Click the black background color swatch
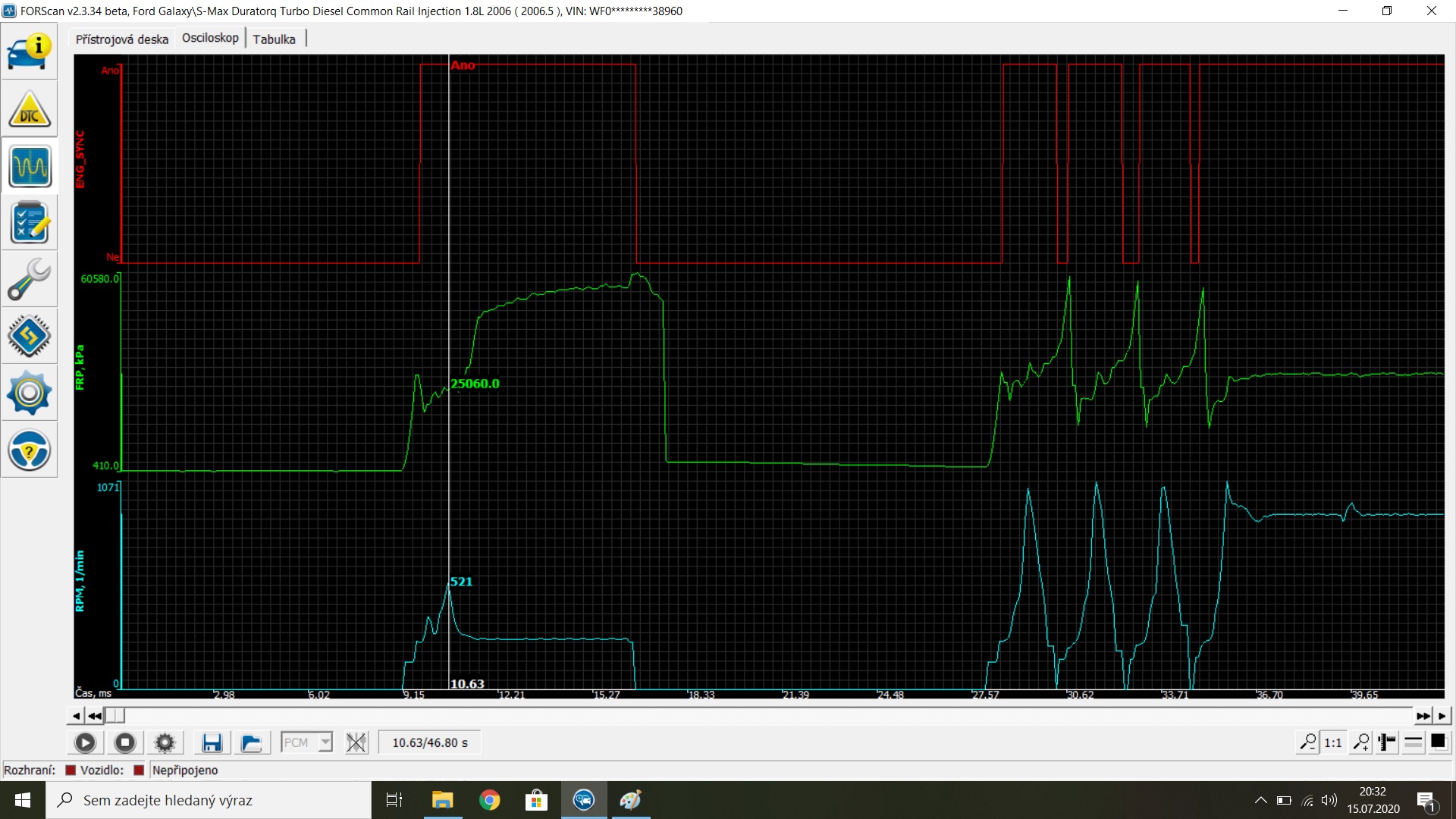The height and width of the screenshot is (819, 1456). tap(1438, 742)
